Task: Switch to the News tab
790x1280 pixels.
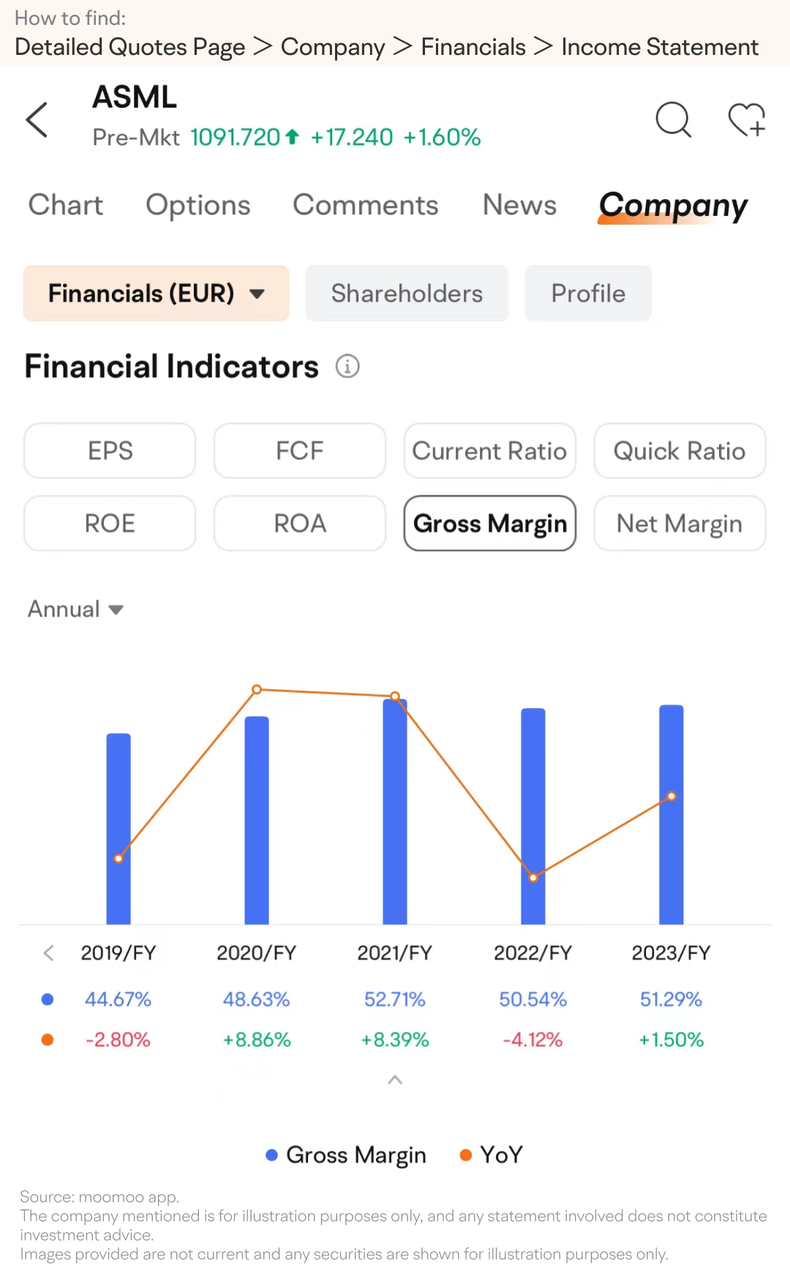Action: tap(519, 205)
